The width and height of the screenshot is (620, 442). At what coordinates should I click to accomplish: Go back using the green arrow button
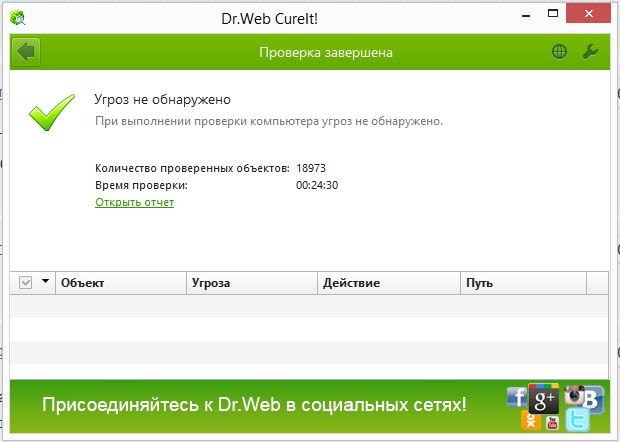pos(26,52)
